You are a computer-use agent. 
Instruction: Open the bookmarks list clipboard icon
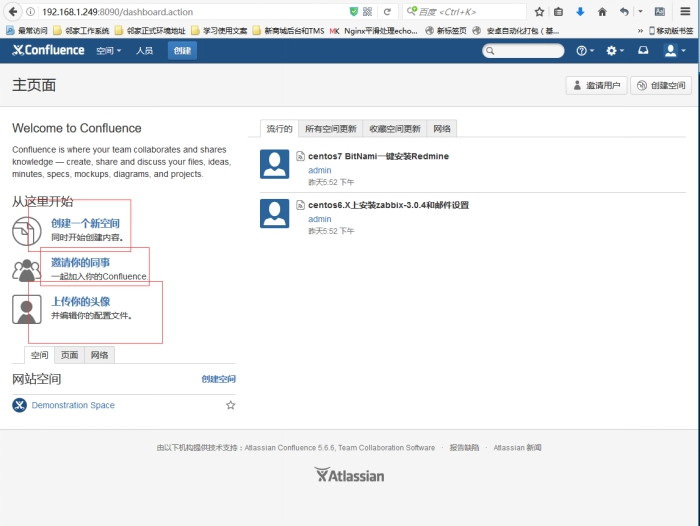tap(558, 12)
